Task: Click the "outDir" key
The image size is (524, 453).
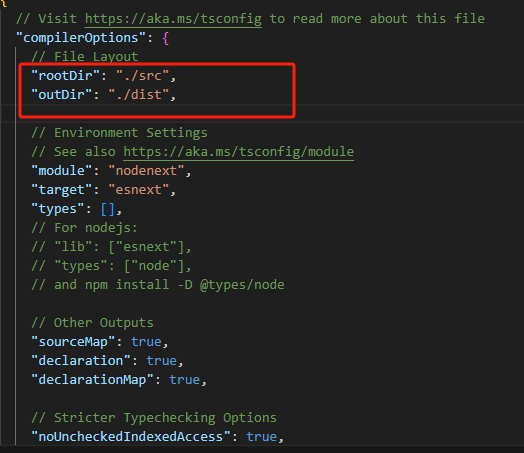Action: tap(61, 95)
